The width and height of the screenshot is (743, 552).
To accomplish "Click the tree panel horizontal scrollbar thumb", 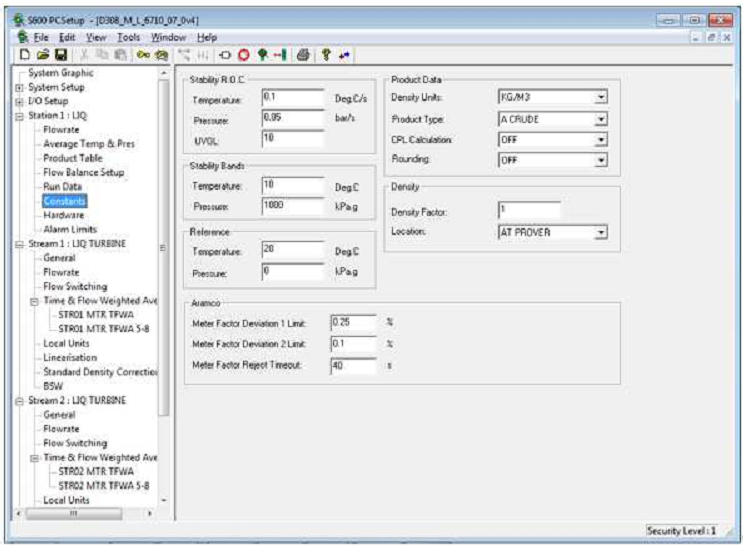I will coord(73,514).
